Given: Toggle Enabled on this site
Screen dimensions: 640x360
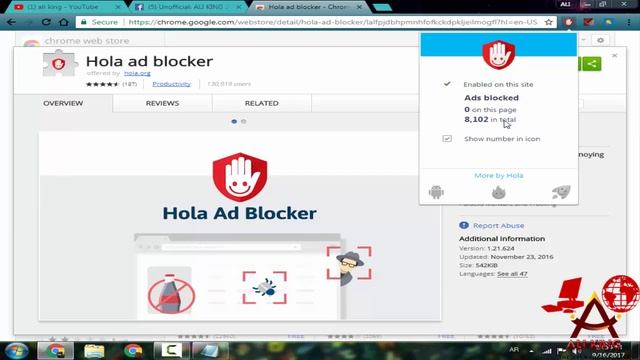Looking at the screenshot, I should point(489,84).
